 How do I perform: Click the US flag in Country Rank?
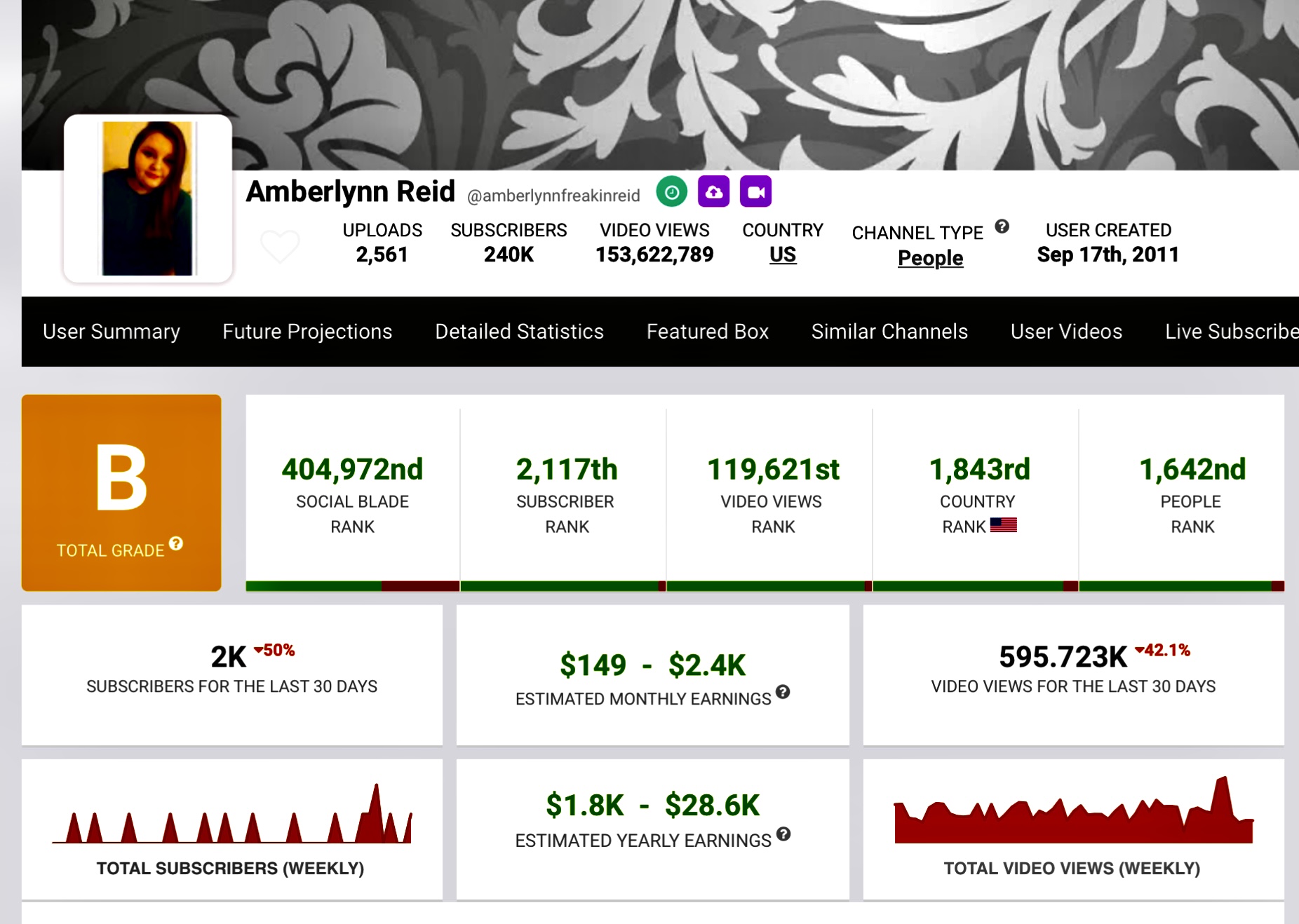click(x=1003, y=525)
